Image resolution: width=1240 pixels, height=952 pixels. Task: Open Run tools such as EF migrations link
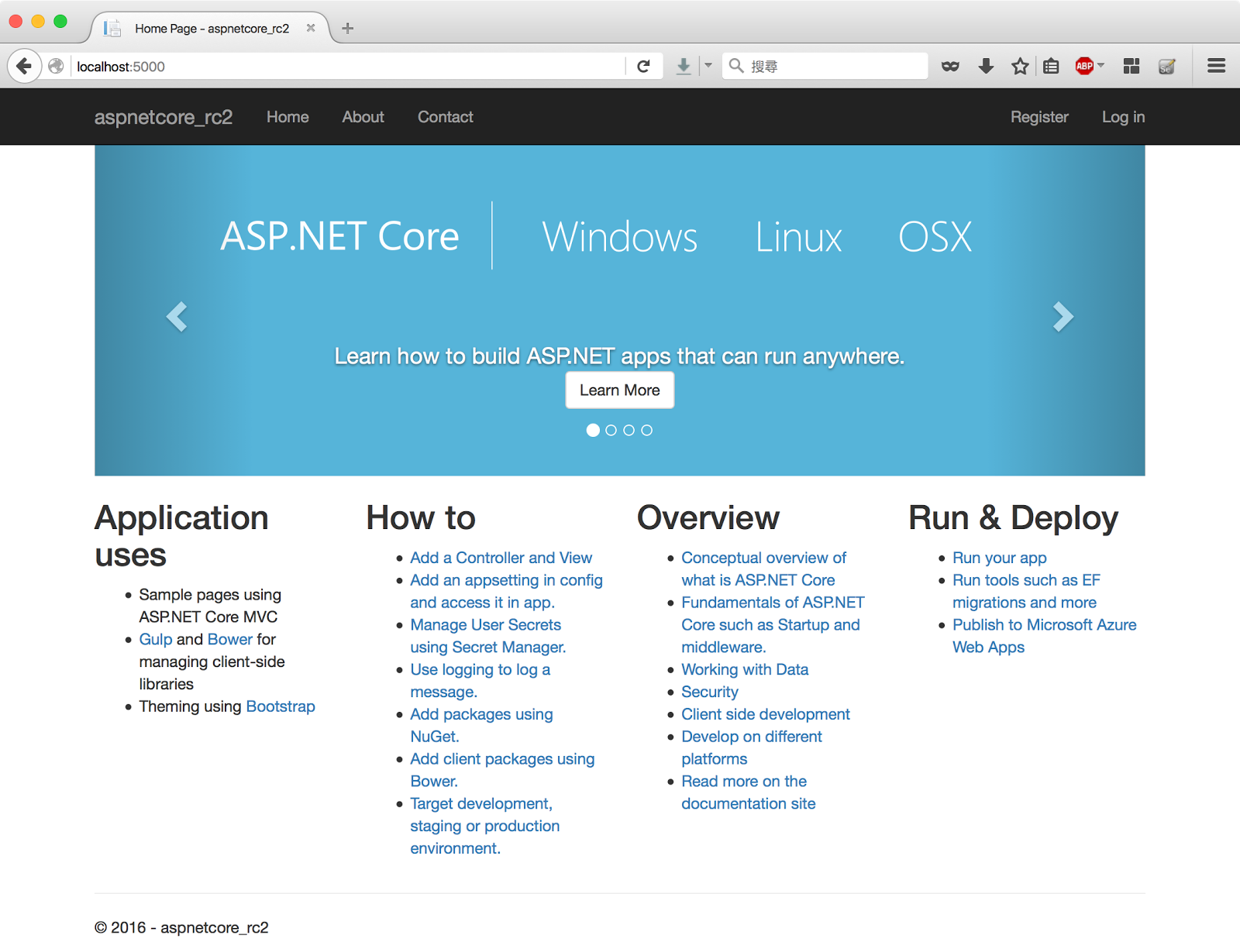[1026, 591]
